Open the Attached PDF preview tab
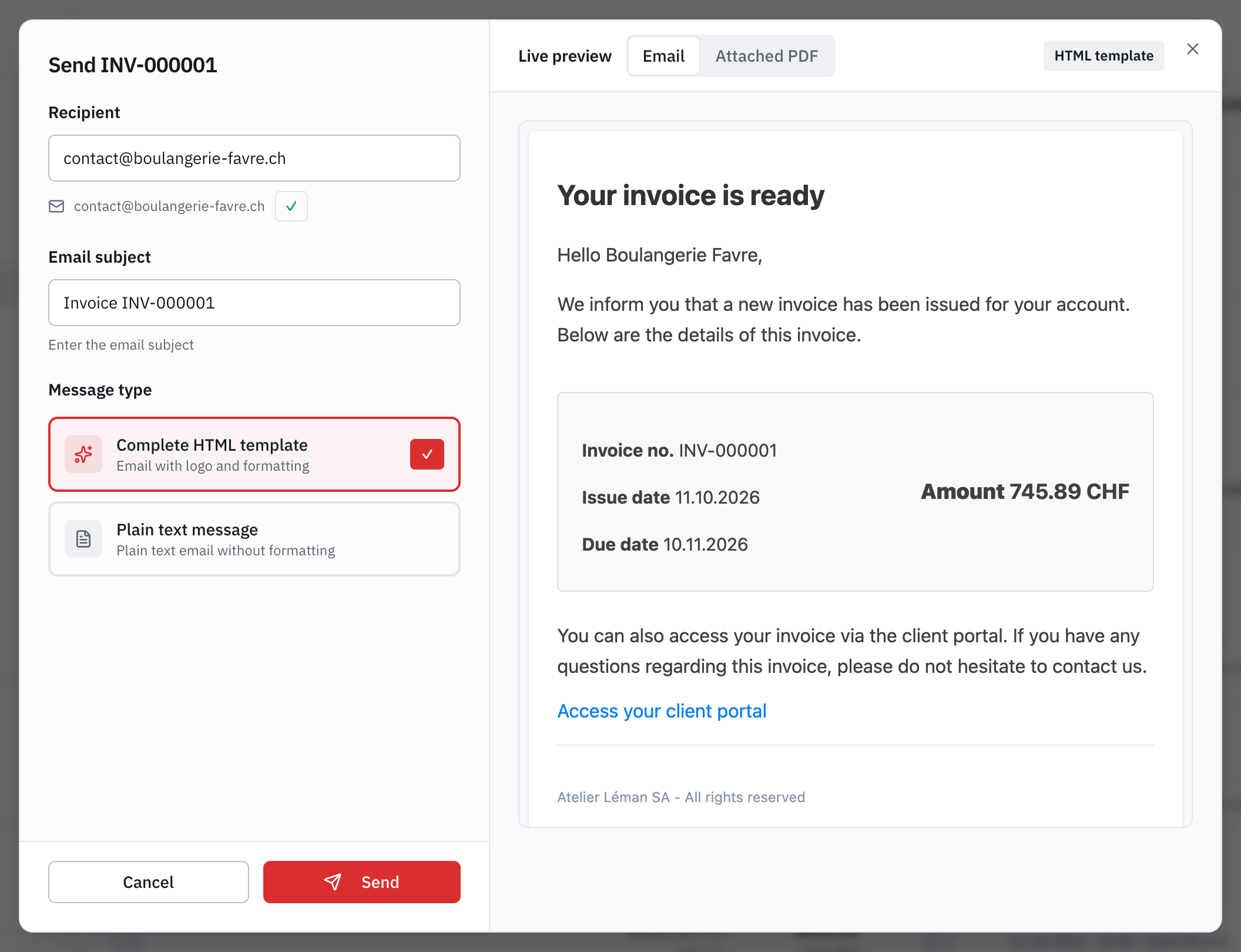The width and height of the screenshot is (1241, 952). pyautogui.click(x=767, y=56)
